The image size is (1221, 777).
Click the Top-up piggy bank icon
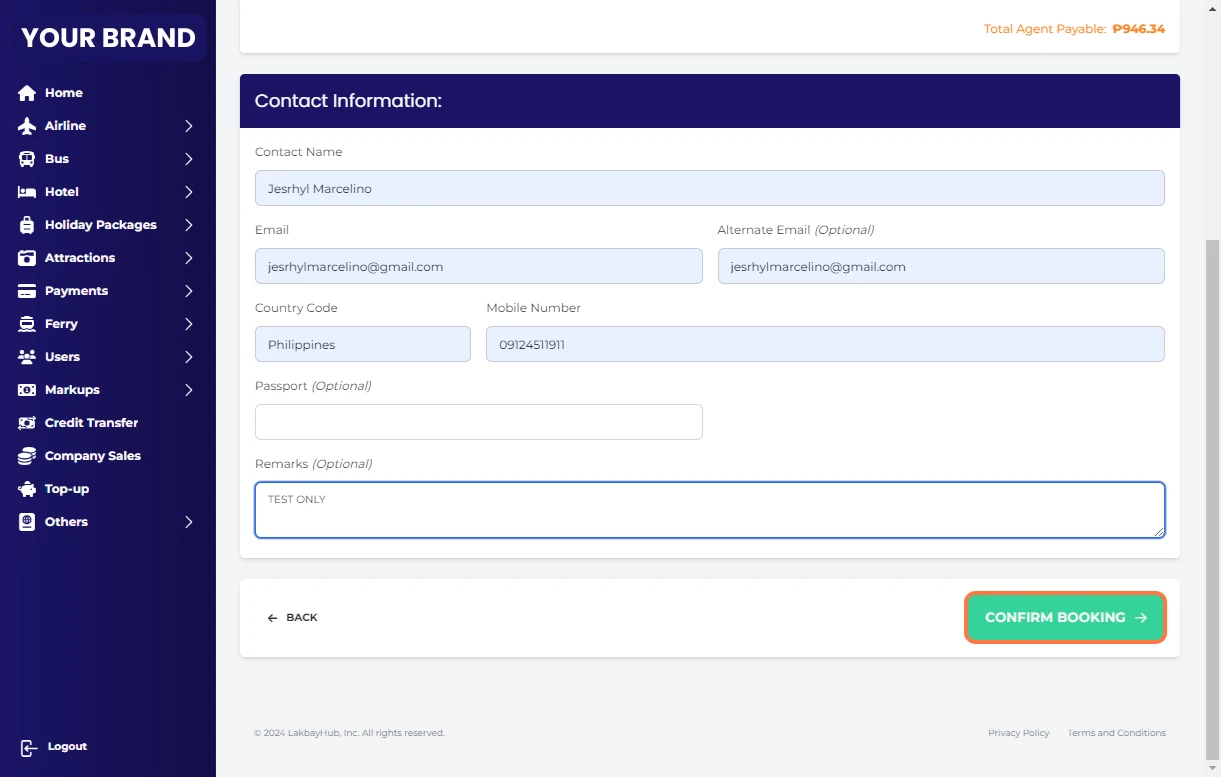click(27, 489)
